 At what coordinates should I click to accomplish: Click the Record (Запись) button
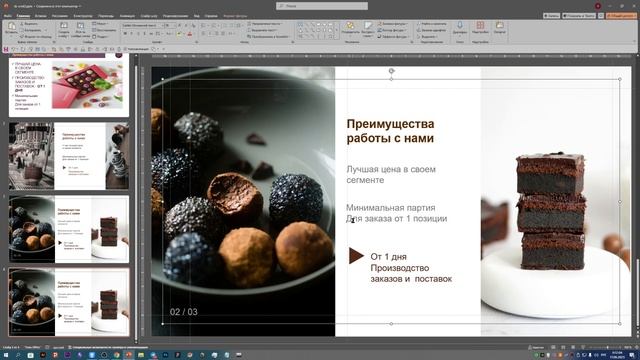point(551,16)
